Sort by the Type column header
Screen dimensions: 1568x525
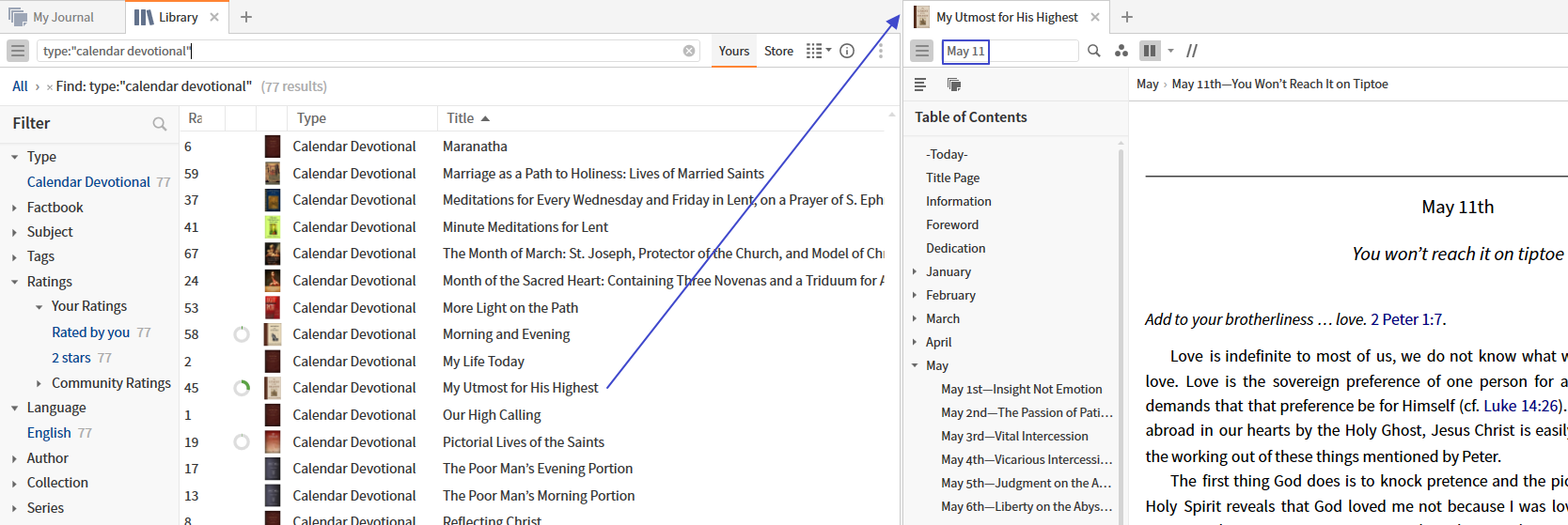click(x=311, y=118)
